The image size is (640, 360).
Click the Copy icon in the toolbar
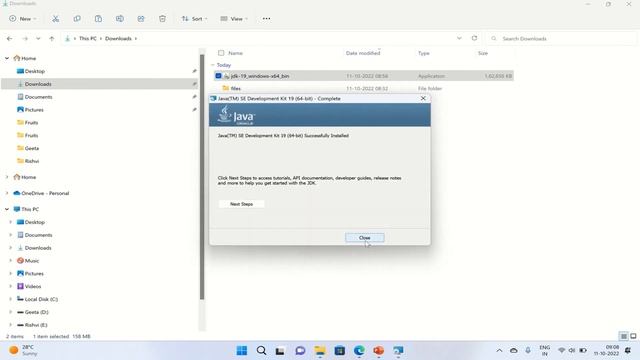(x=77, y=19)
